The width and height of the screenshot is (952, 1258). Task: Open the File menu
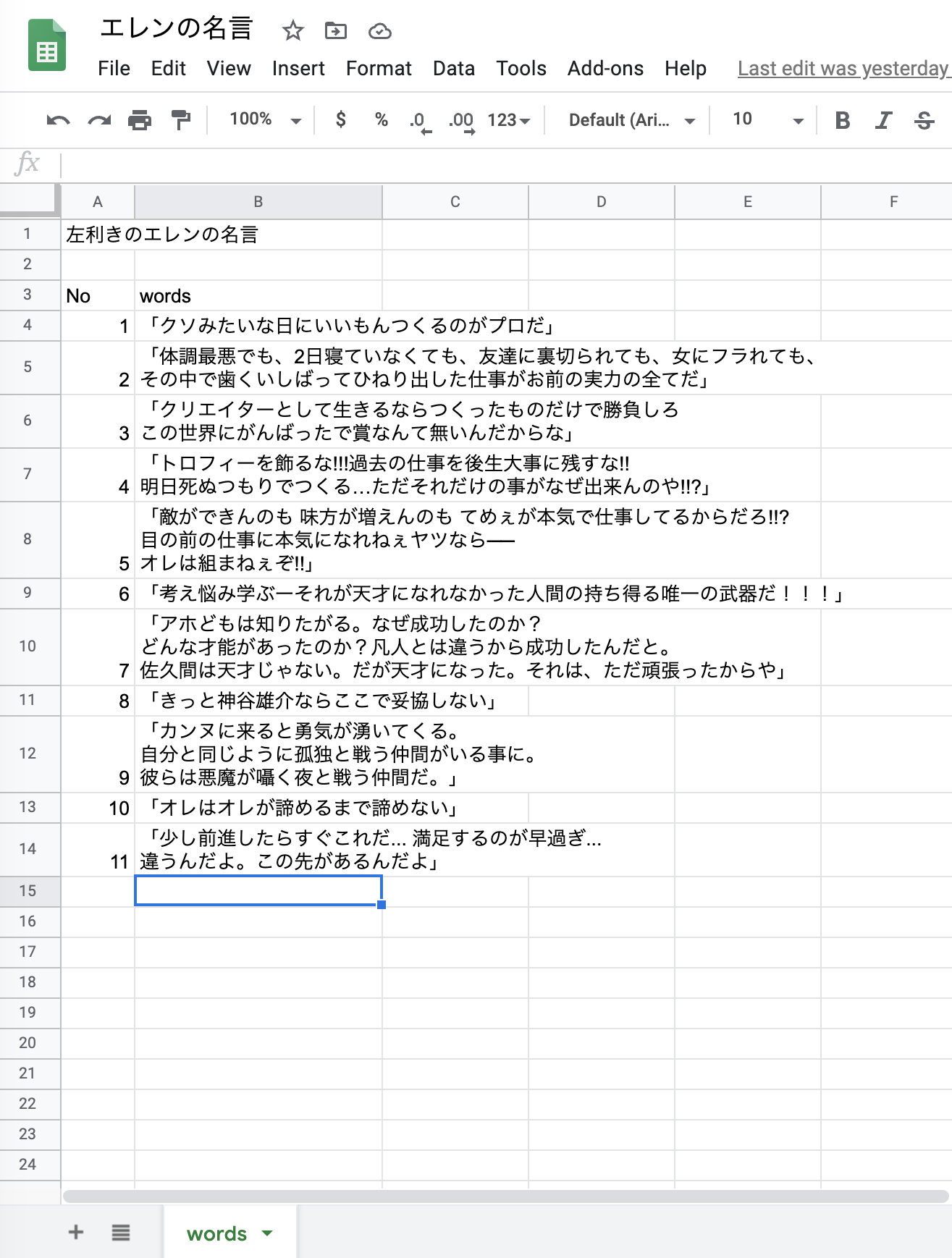(114, 69)
